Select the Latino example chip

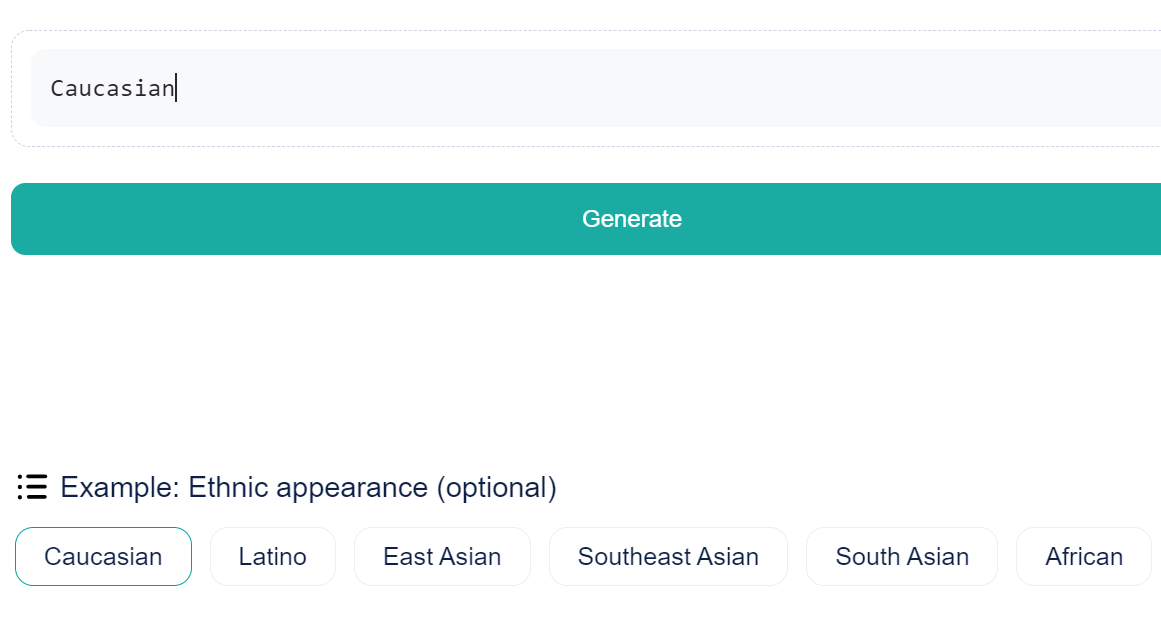(x=273, y=556)
